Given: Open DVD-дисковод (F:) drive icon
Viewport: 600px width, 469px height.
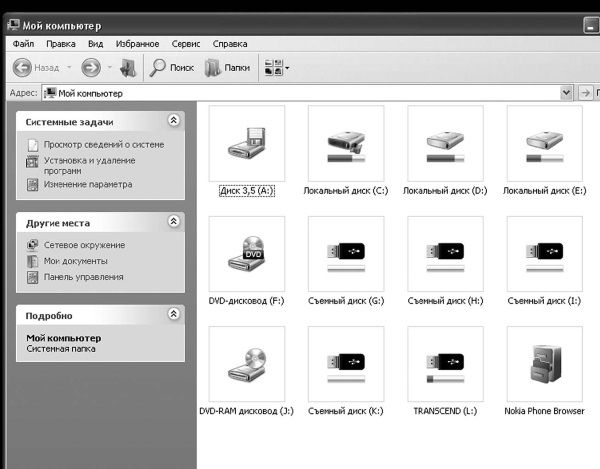Looking at the screenshot, I should click(x=247, y=254).
